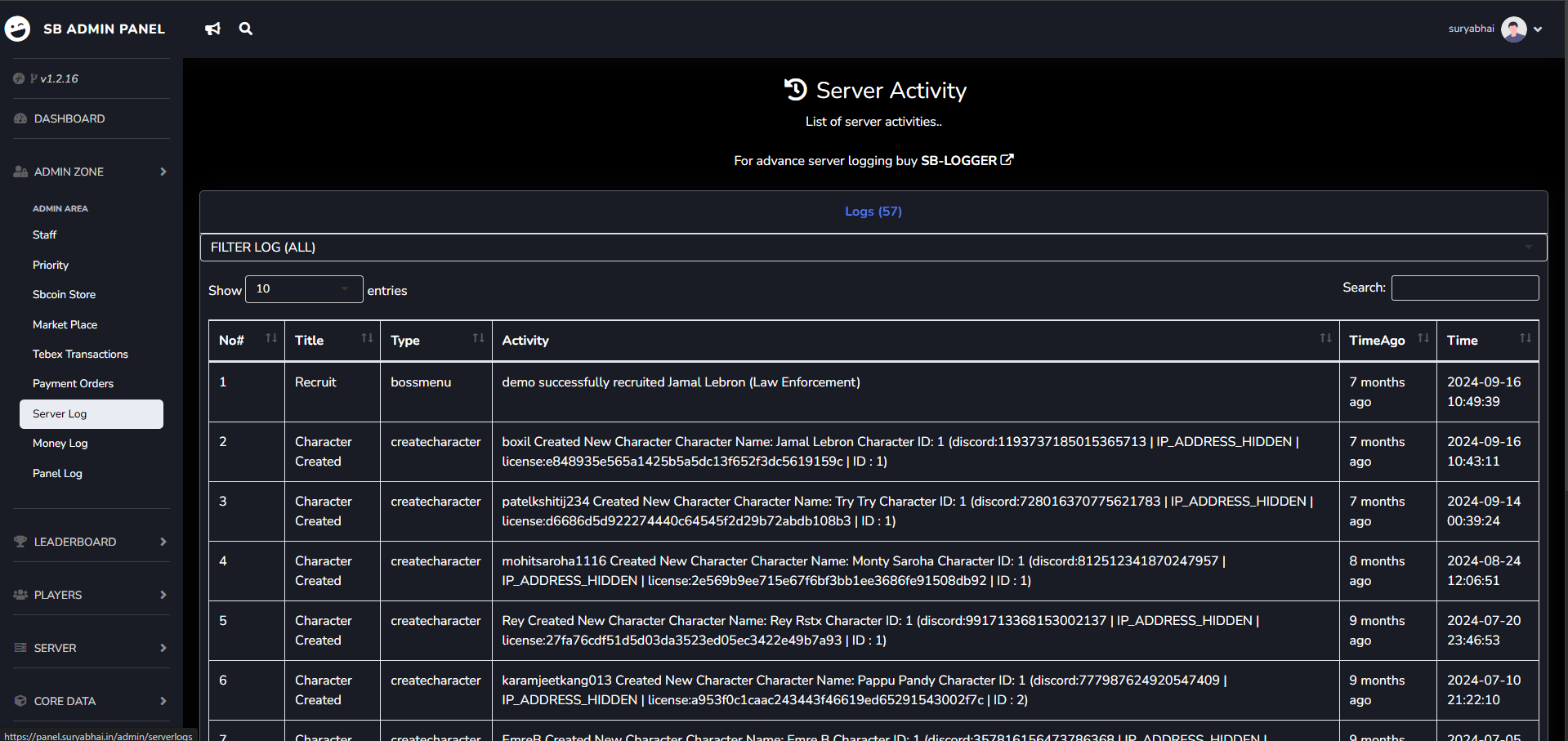The width and height of the screenshot is (1568, 741).
Task: Click the Dashboard gauge icon
Action: (x=20, y=119)
